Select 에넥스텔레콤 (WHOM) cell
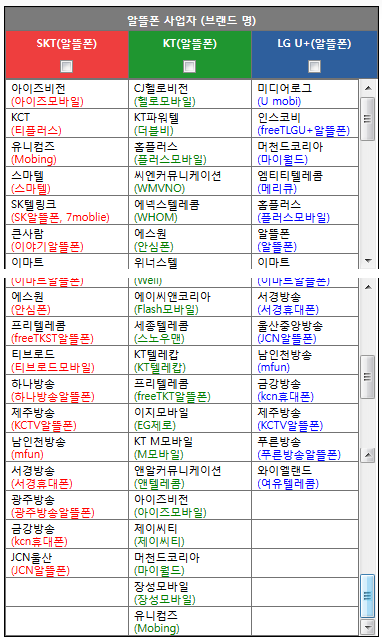Image resolution: width=382 pixels, height=641 pixels. (190, 210)
